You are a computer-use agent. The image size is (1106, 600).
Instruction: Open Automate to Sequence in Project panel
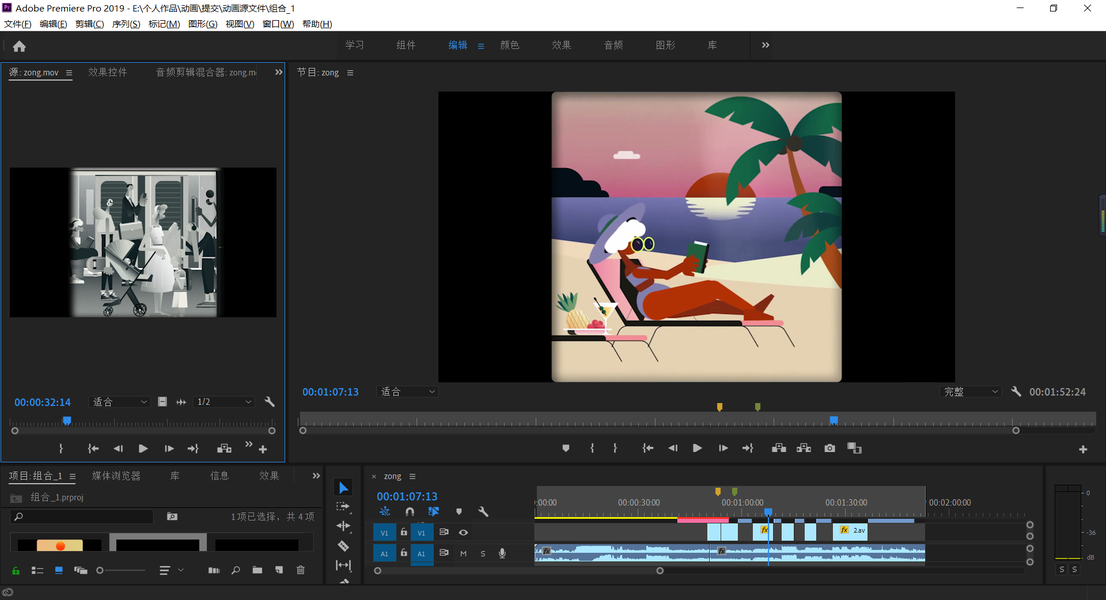click(x=214, y=570)
